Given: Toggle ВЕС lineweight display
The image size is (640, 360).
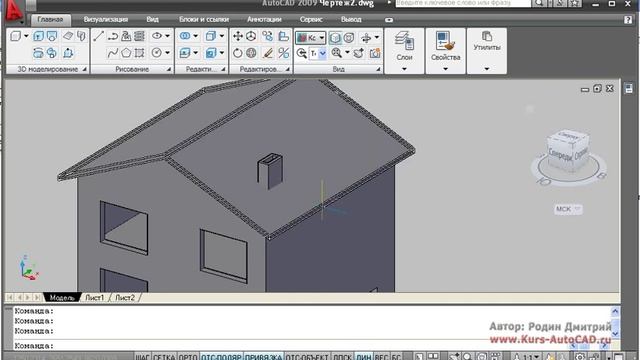Looking at the screenshot, I should click(381, 357).
